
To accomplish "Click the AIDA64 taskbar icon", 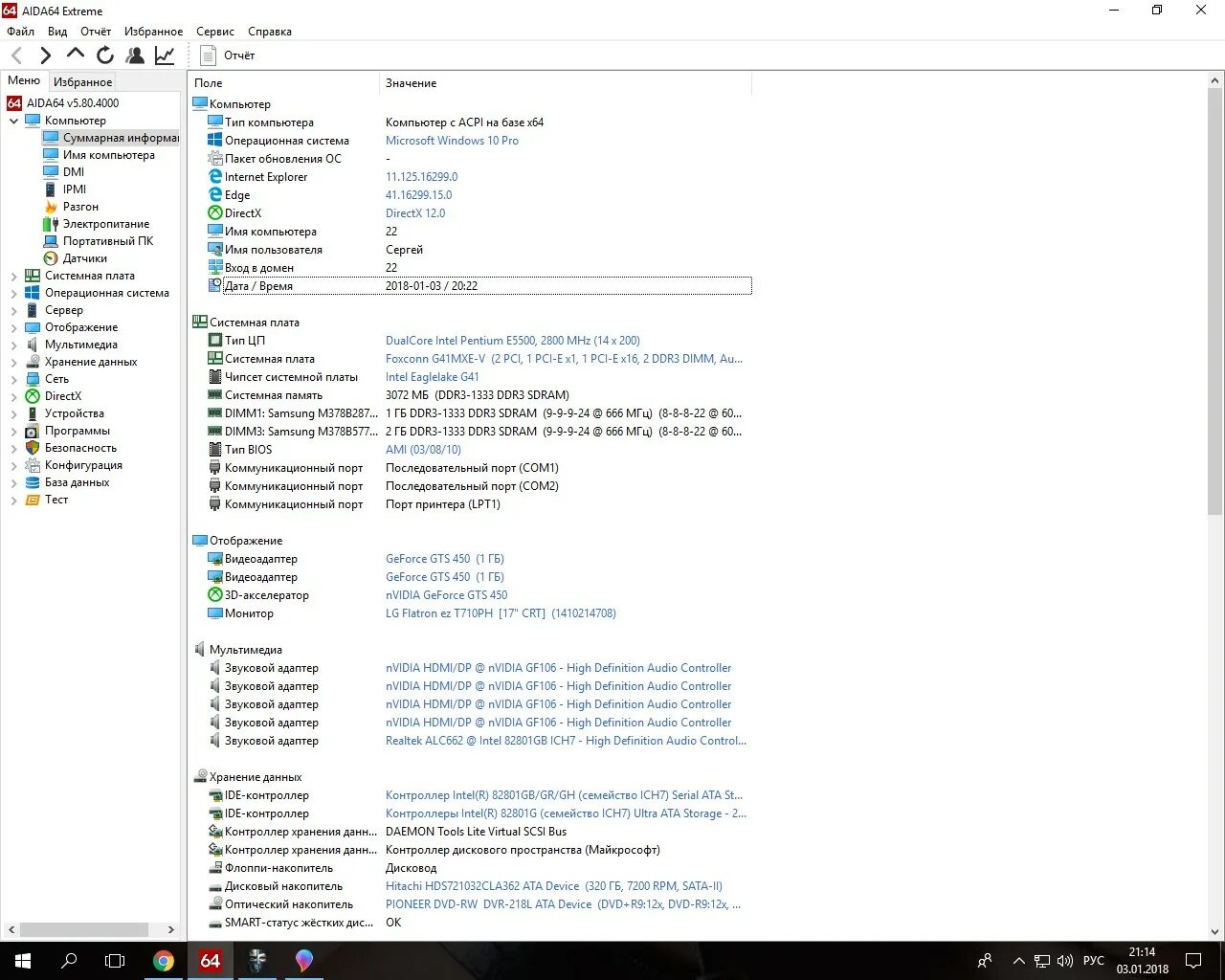I will [211, 961].
